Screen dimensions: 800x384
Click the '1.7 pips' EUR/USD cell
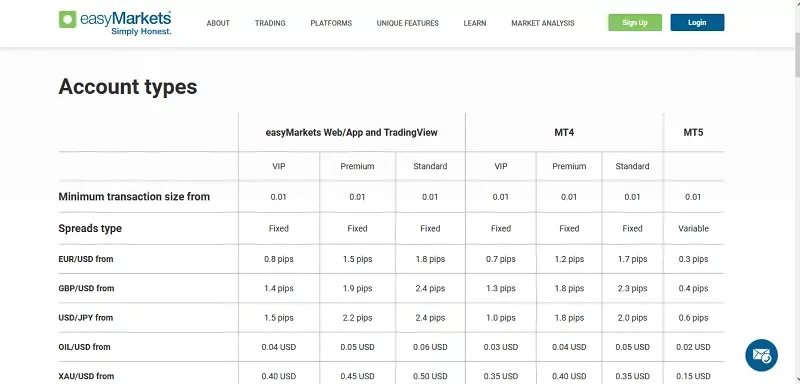tap(632, 259)
